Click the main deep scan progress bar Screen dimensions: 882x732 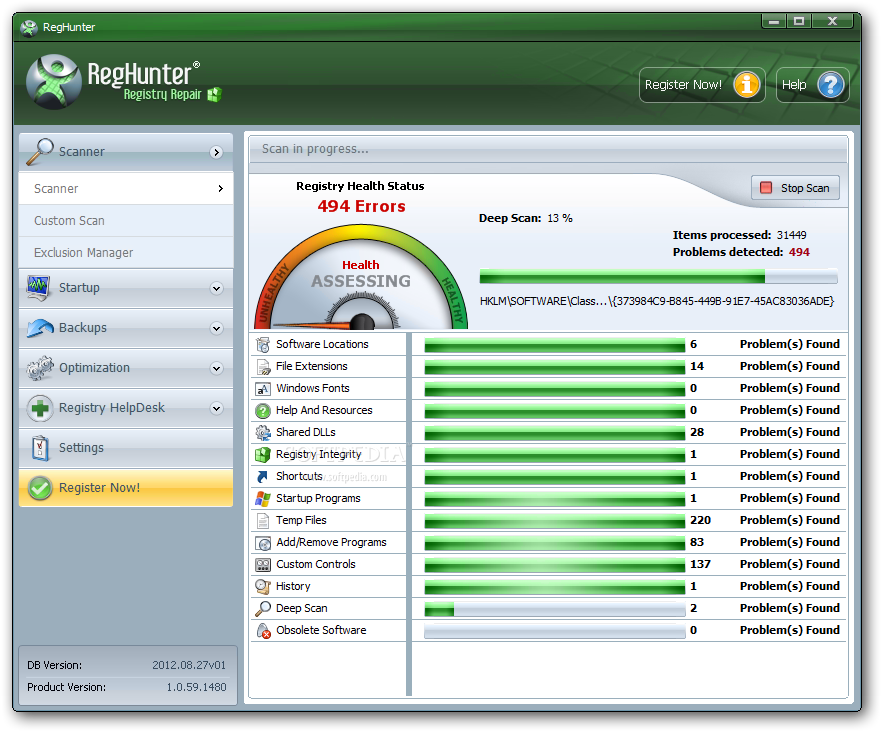pos(658,276)
